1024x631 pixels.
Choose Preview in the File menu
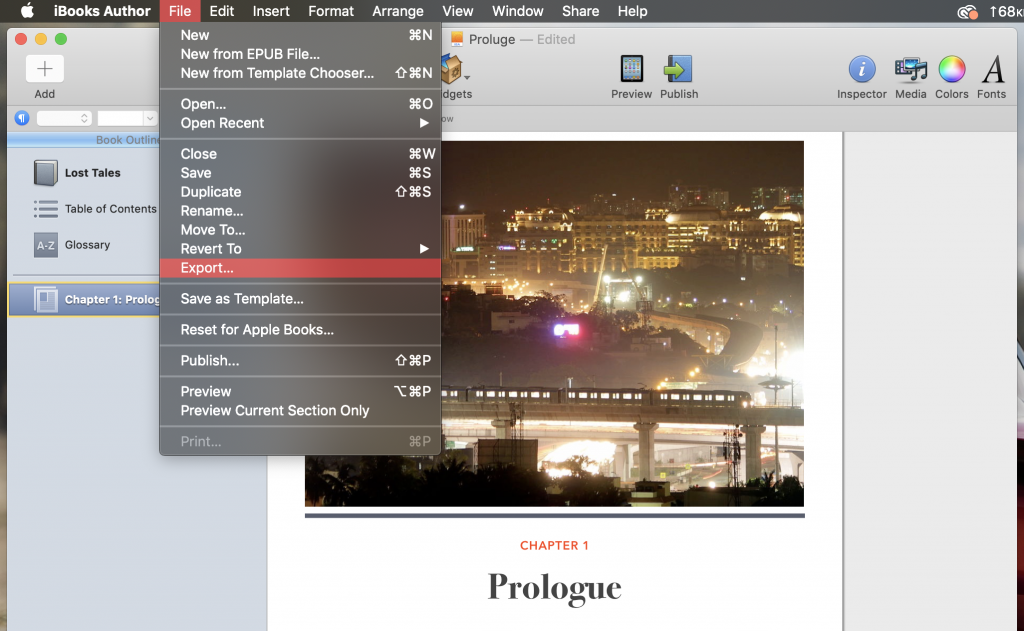300,391
